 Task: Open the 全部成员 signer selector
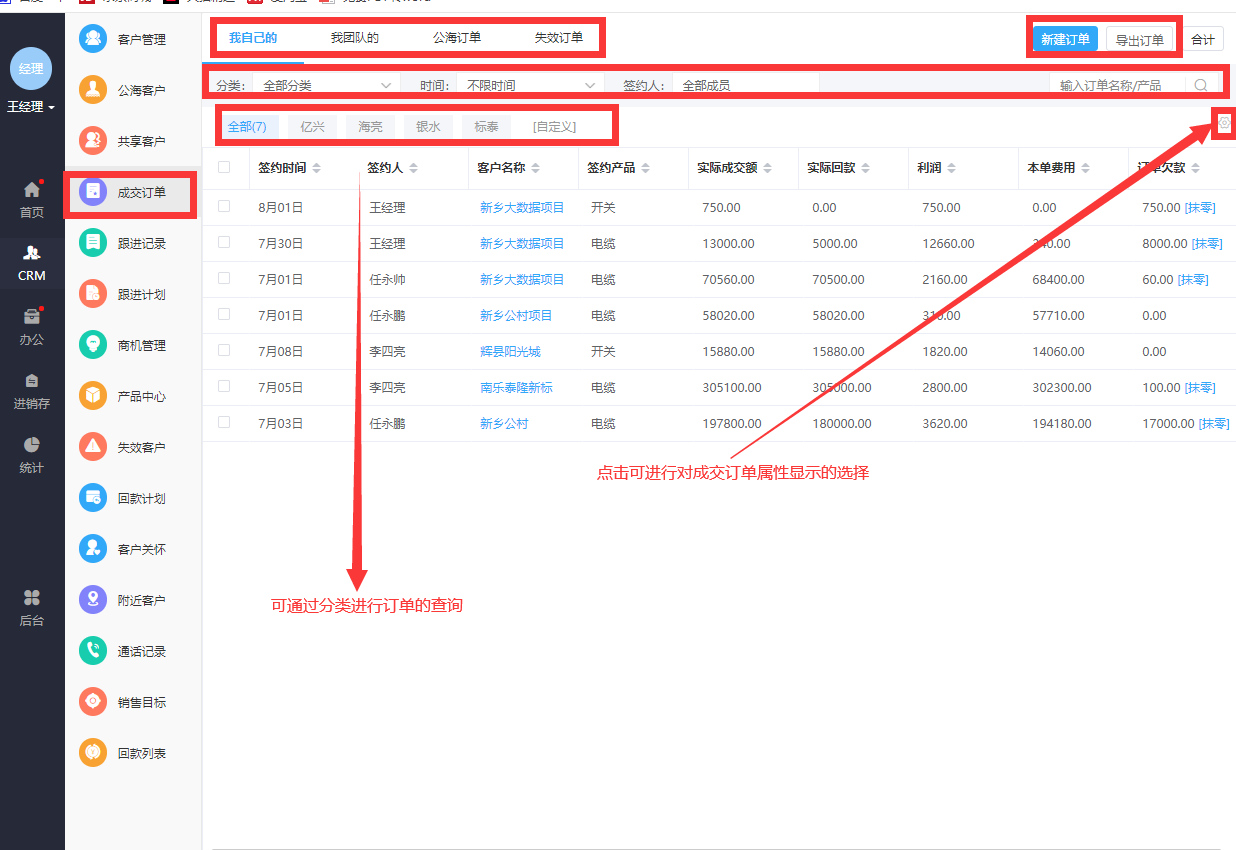pos(746,86)
